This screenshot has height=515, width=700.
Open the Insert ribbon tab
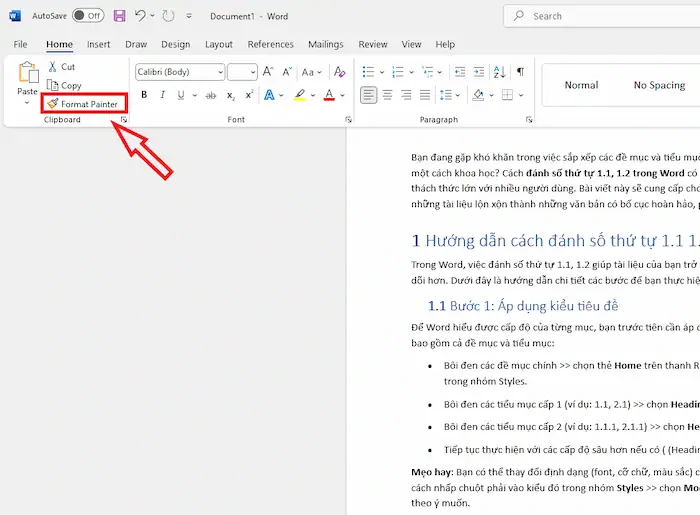[x=98, y=44]
